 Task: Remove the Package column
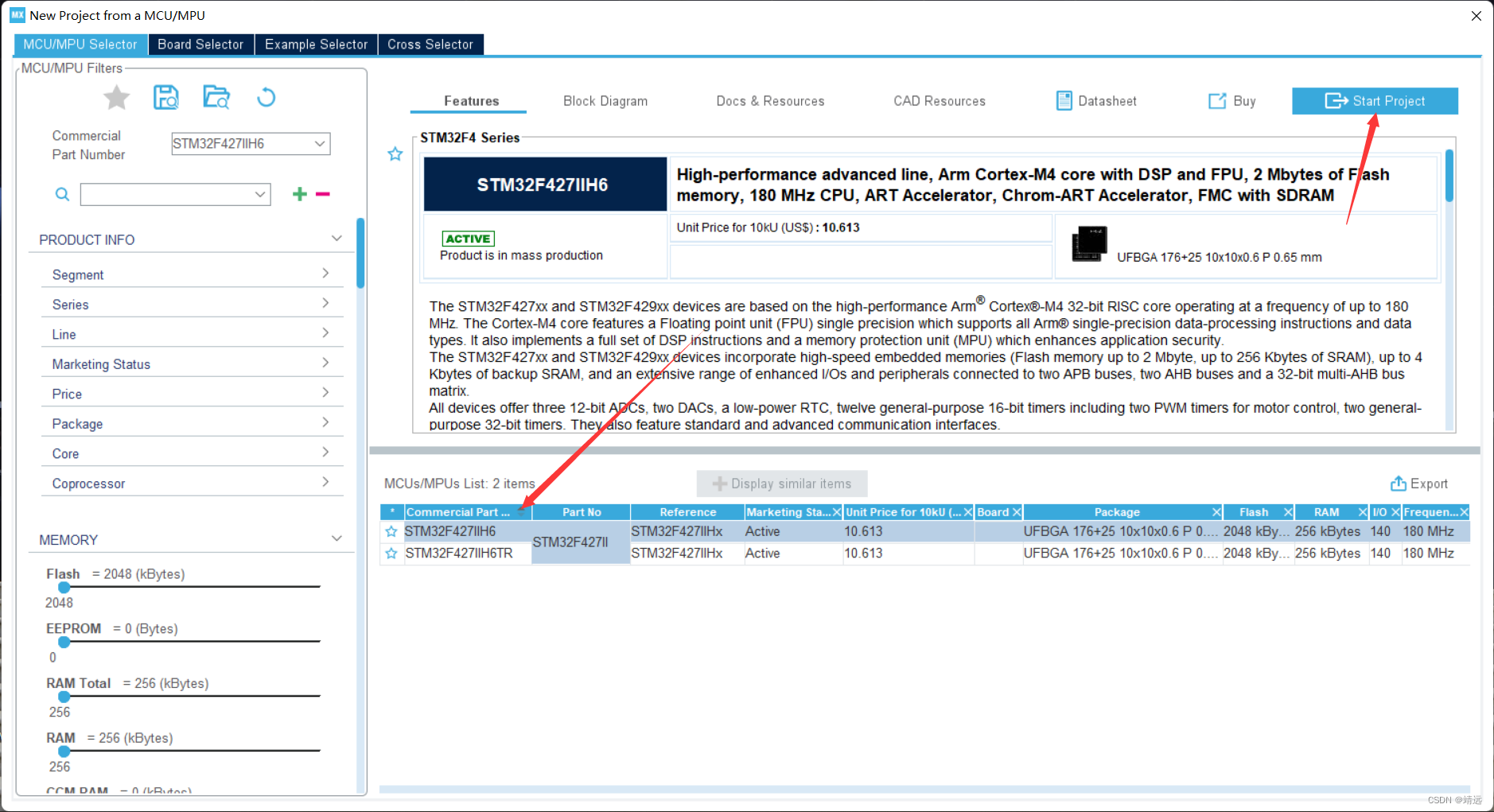[1216, 512]
